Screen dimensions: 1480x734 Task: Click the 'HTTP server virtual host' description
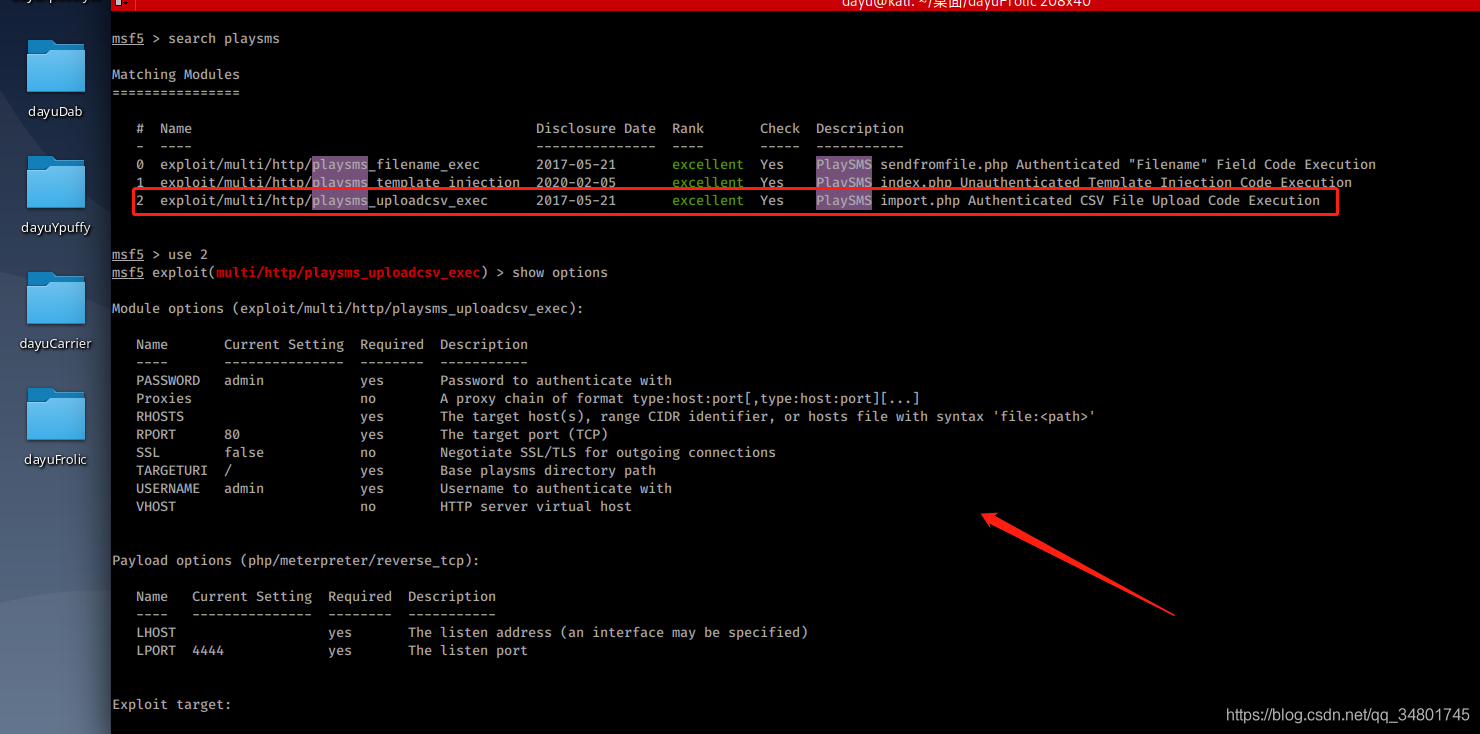[x=536, y=506]
